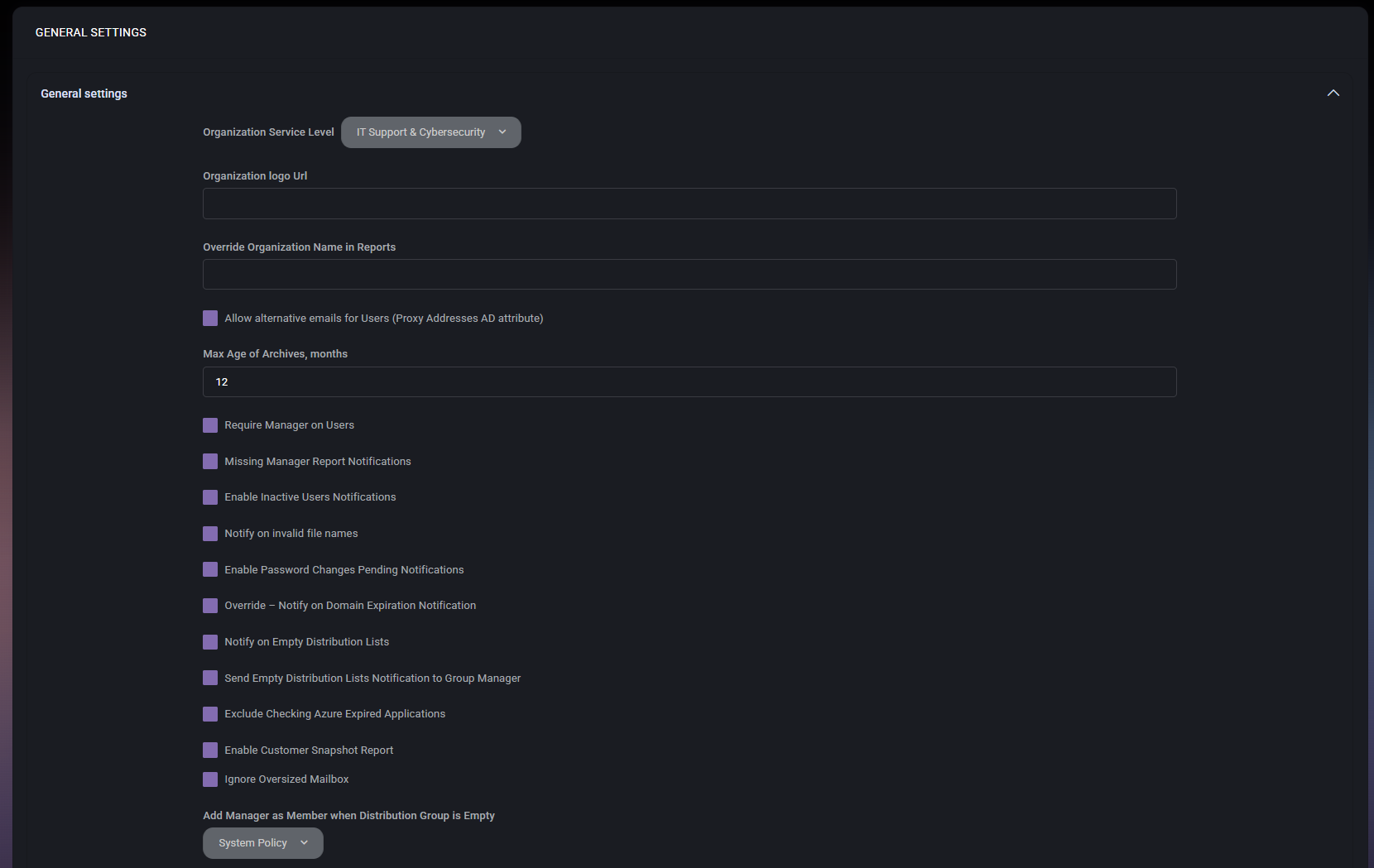Open the System Policy dropdown
Screen dimensions: 1374x868
pyautogui.click(x=262, y=842)
